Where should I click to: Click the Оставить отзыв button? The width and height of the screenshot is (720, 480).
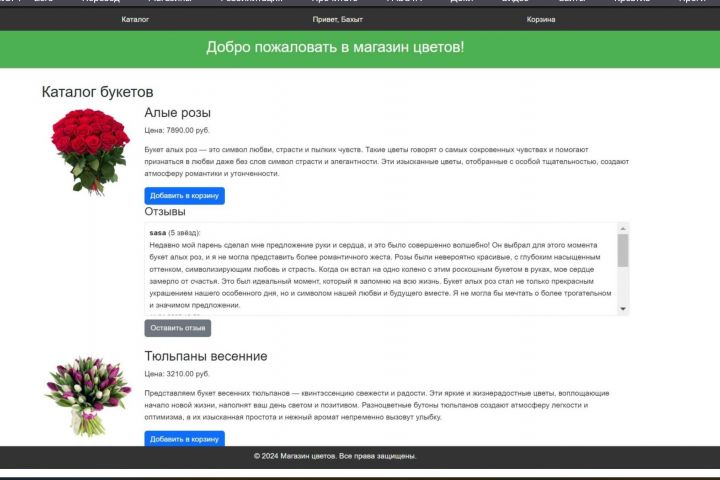[178, 328]
